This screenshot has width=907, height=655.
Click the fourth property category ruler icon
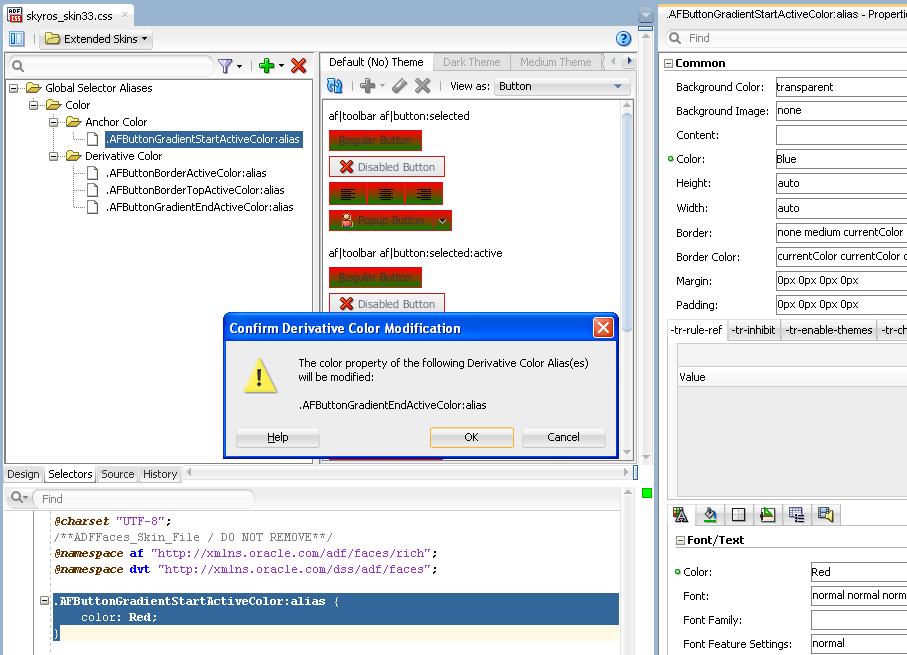pos(768,514)
